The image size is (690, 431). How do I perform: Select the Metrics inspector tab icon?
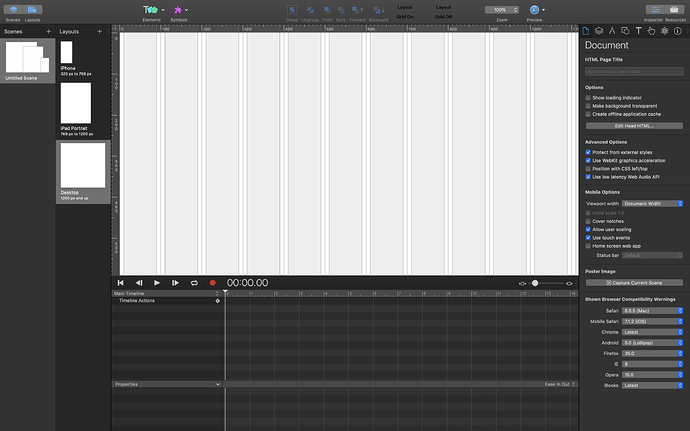click(612, 31)
